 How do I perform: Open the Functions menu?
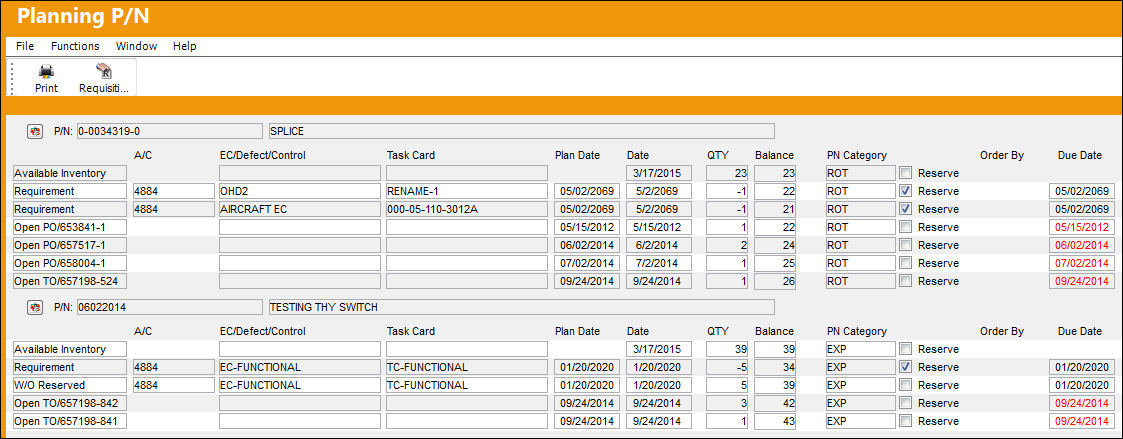pos(75,46)
